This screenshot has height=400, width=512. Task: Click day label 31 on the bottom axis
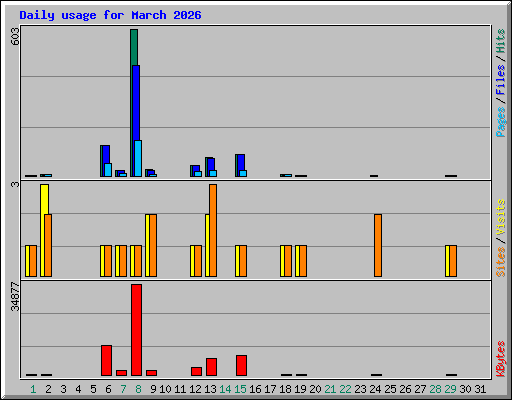coord(480,389)
